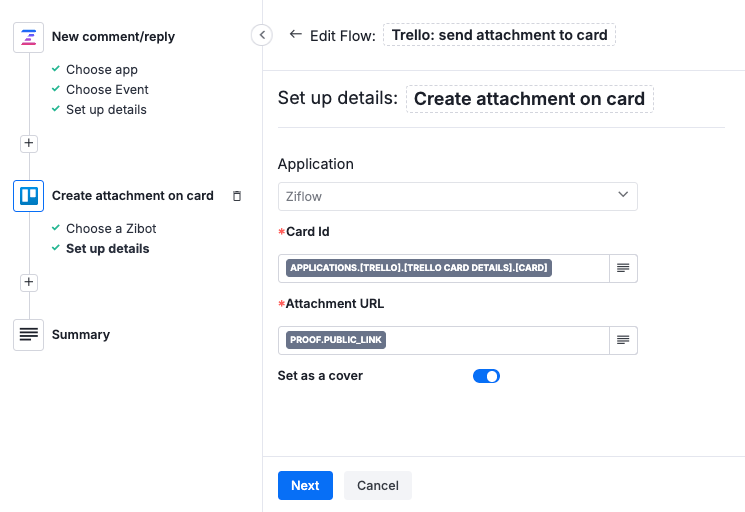Click the green checkmark beside Choose Event
The width and height of the screenshot is (745, 512).
pos(56,89)
